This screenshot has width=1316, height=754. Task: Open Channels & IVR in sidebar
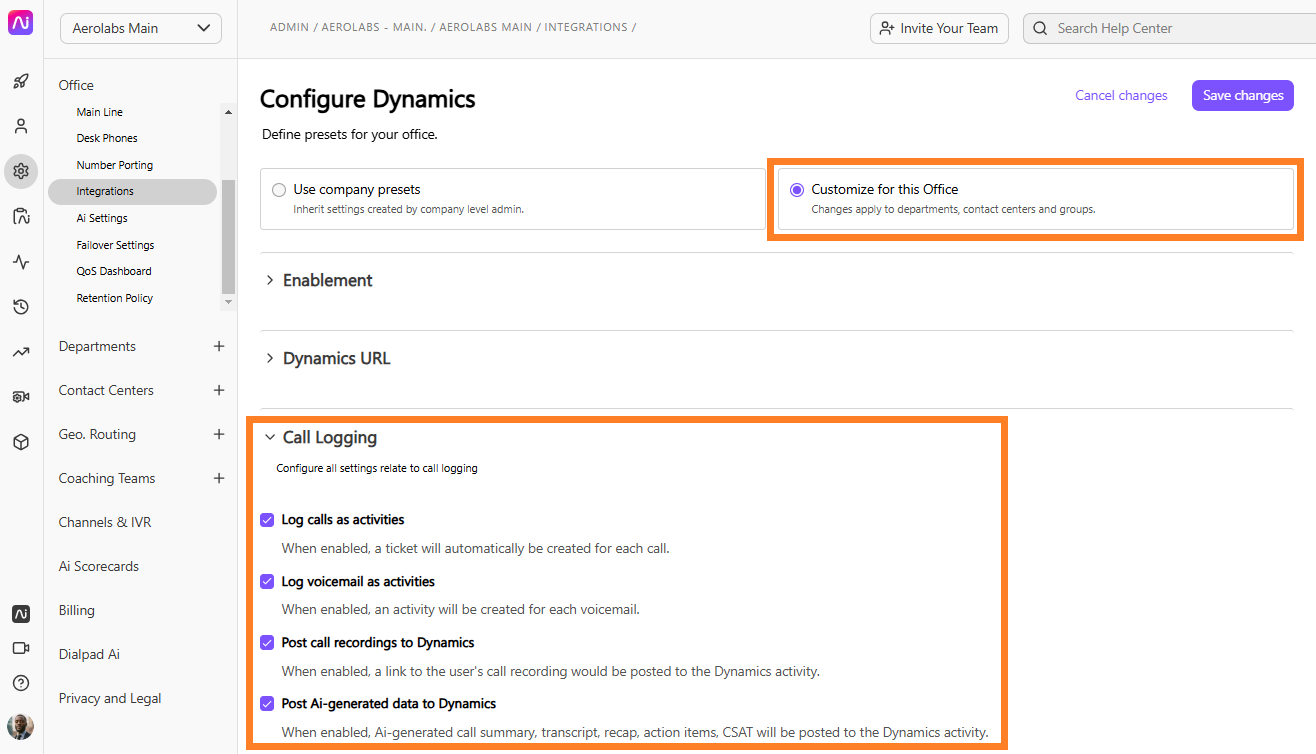[x=105, y=522]
